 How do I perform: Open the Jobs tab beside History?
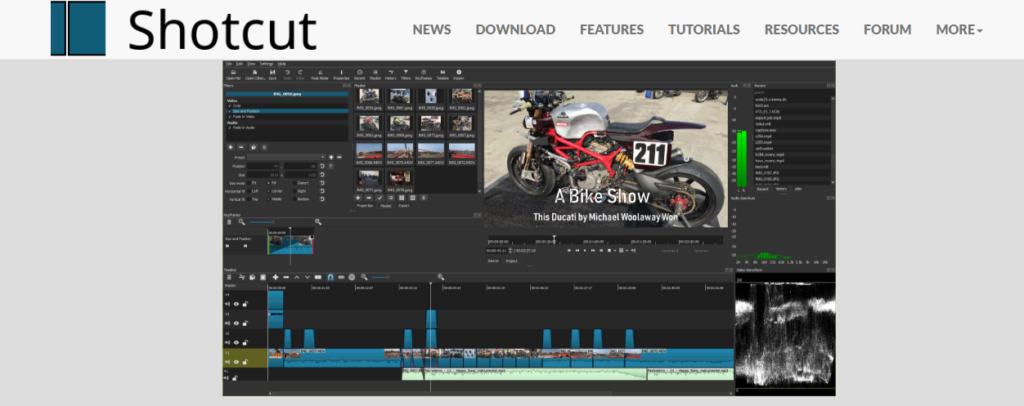pyautogui.click(x=798, y=189)
